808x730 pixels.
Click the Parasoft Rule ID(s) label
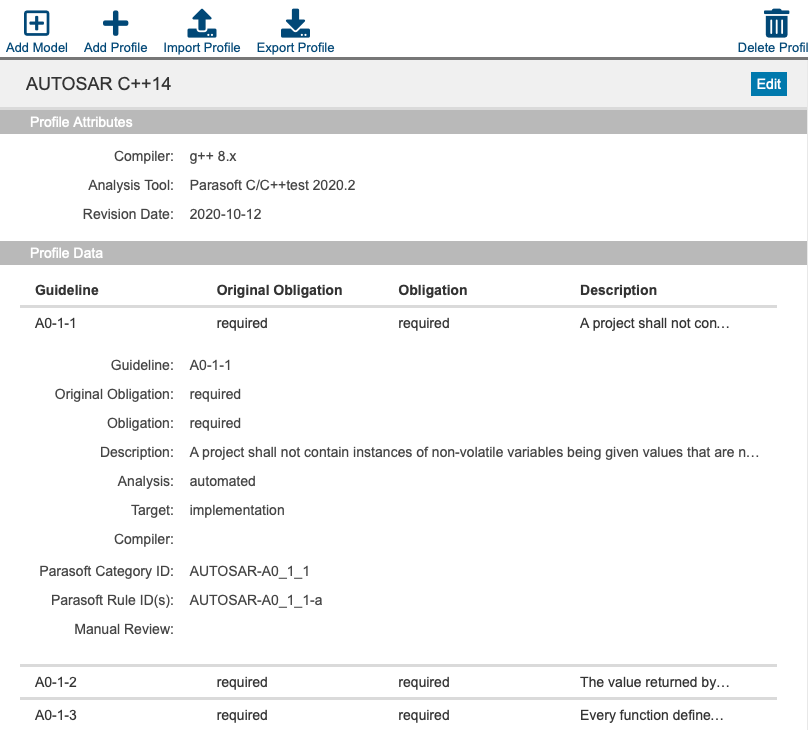(x=112, y=600)
